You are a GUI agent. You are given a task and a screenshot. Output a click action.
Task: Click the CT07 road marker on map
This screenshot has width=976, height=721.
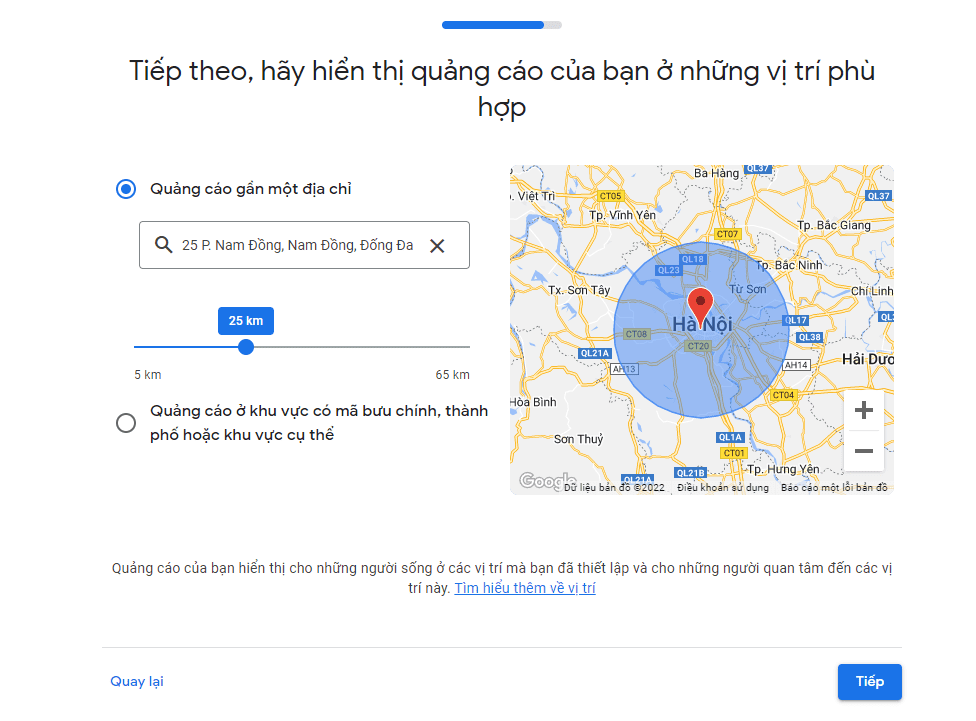point(727,234)
